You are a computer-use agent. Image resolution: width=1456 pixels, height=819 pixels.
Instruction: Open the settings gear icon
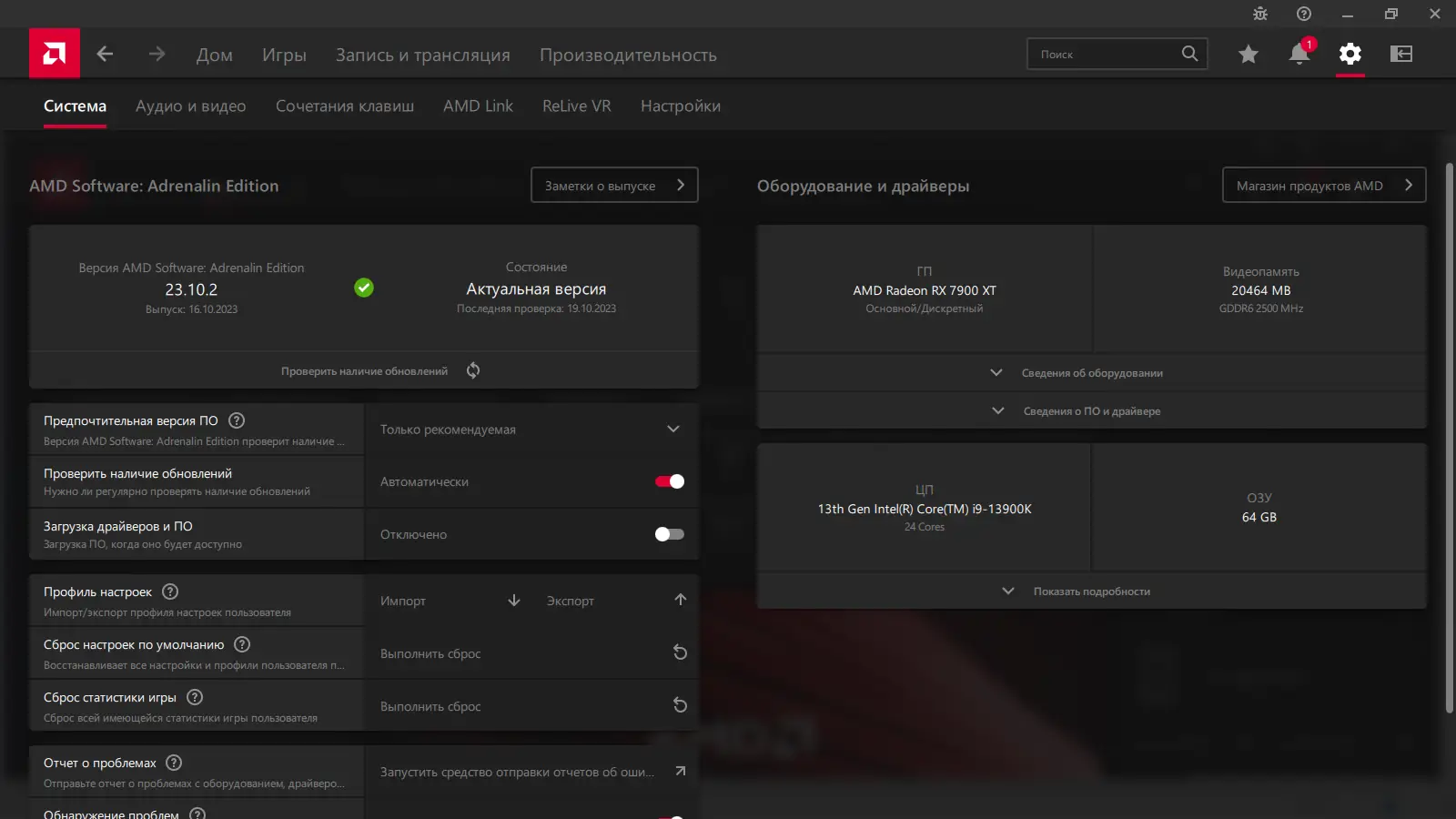click(x=1350, y=54)
